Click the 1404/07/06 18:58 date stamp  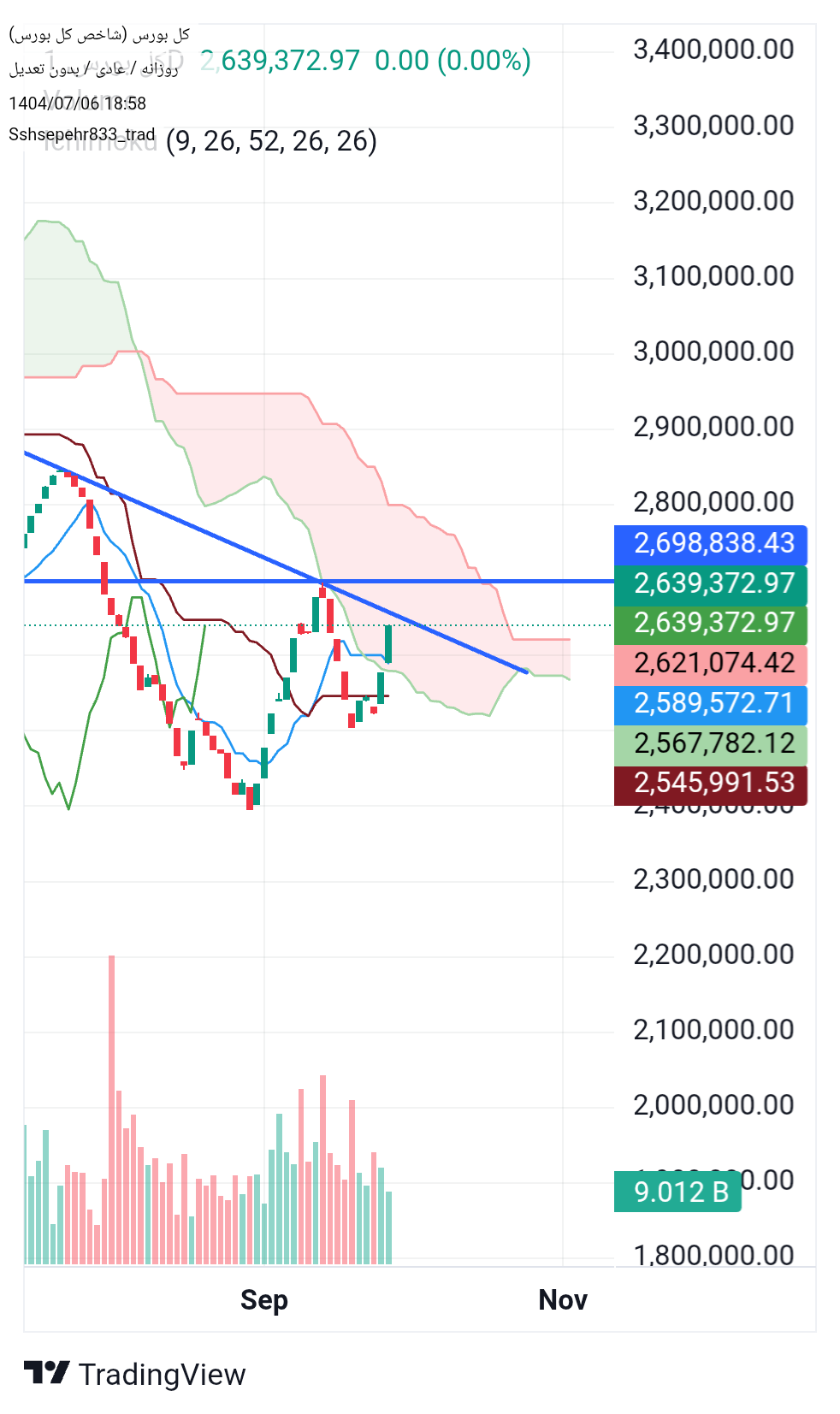[77, 104]
